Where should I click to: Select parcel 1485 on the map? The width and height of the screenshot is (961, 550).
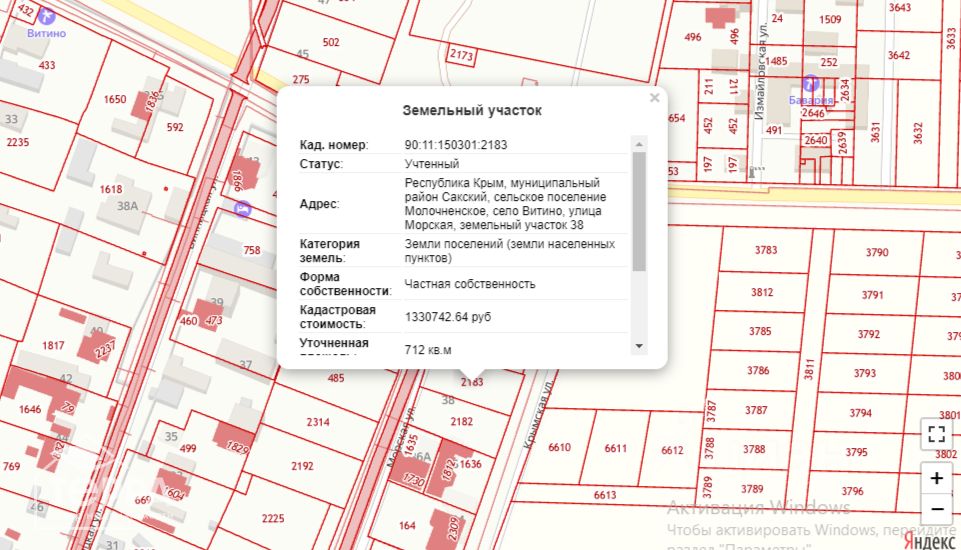[x=776, y=61]
